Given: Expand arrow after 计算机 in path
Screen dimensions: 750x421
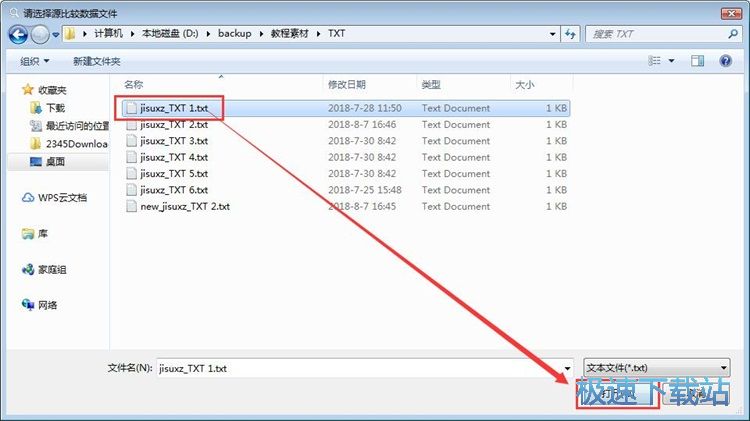Looking at the screenshot, I should 132,34.
